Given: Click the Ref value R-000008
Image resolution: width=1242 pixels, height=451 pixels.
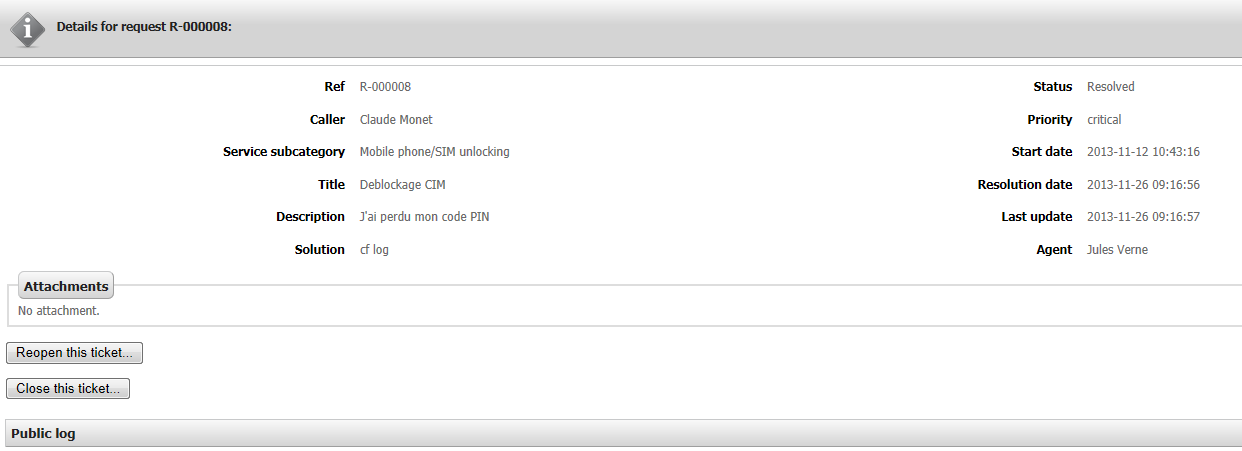Looking at the screenshot, I should (385, 87).
